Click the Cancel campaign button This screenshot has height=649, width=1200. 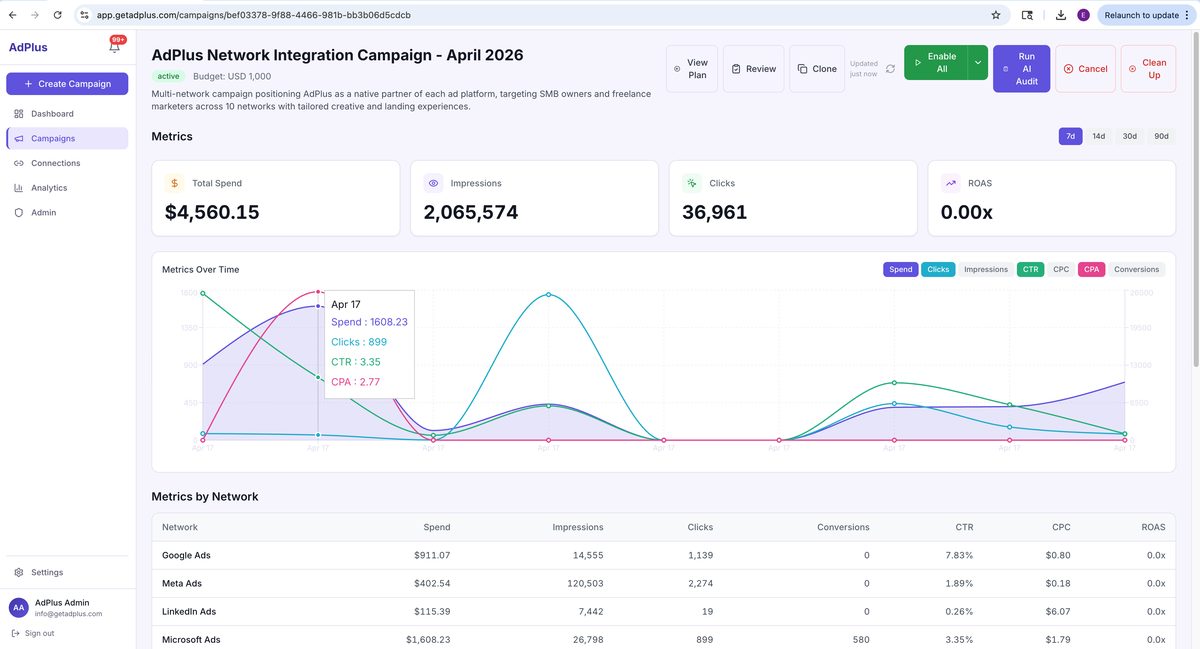tap(1085, 69)
